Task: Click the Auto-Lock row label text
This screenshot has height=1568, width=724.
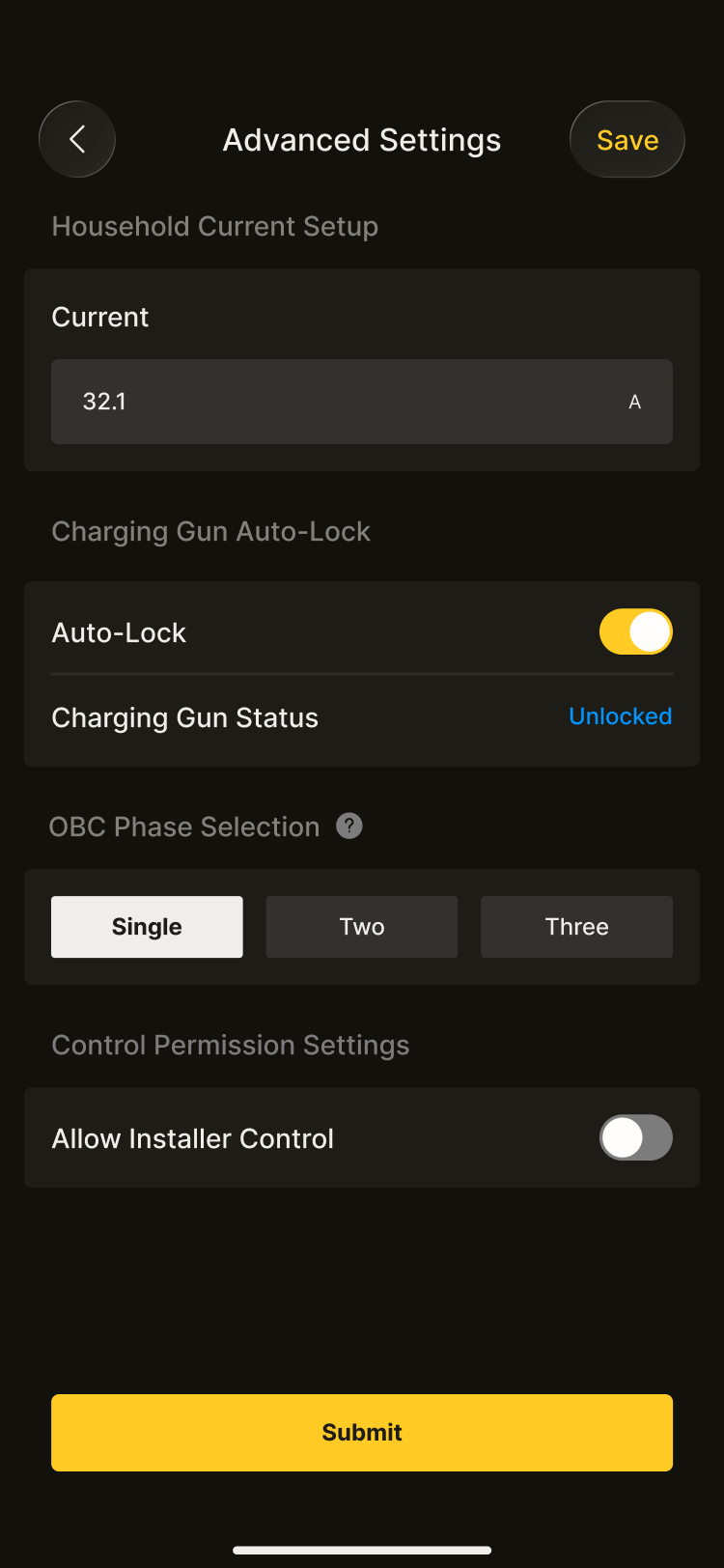Action: [x=119, y=632]
